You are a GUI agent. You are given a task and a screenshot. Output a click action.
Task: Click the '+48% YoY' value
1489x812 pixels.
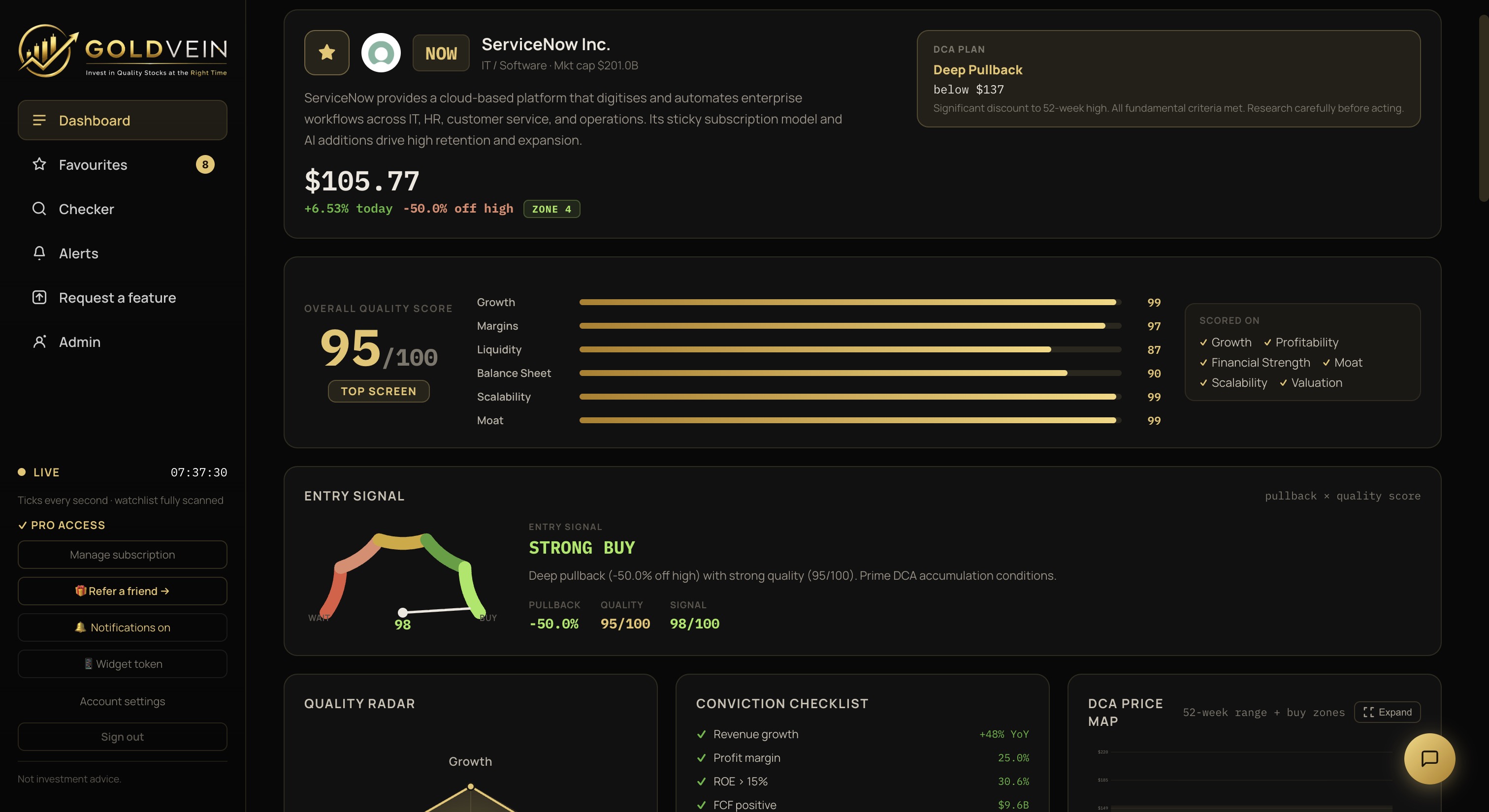click(x=1004, y=734)
